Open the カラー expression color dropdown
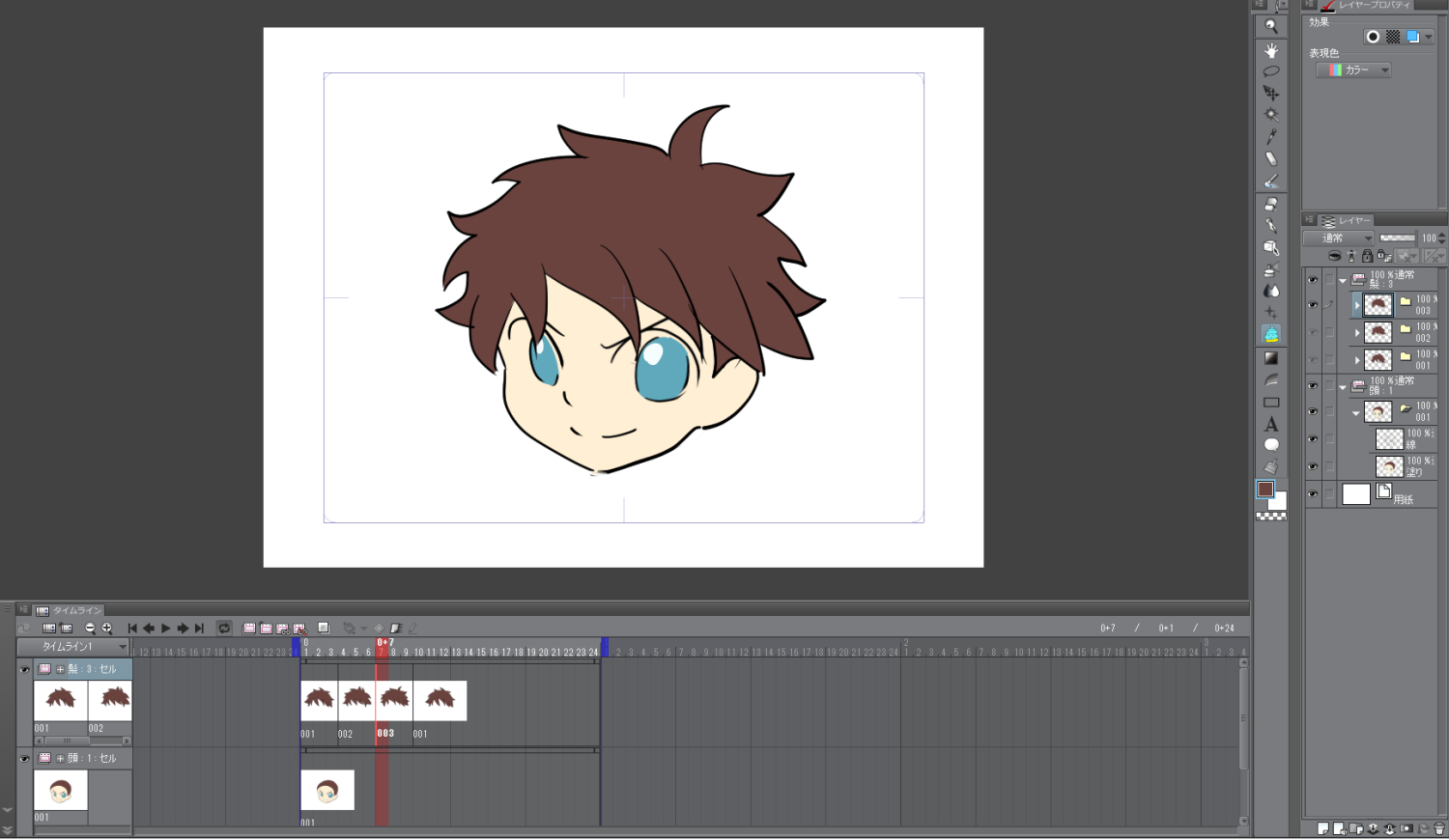 coord(1354,70)
